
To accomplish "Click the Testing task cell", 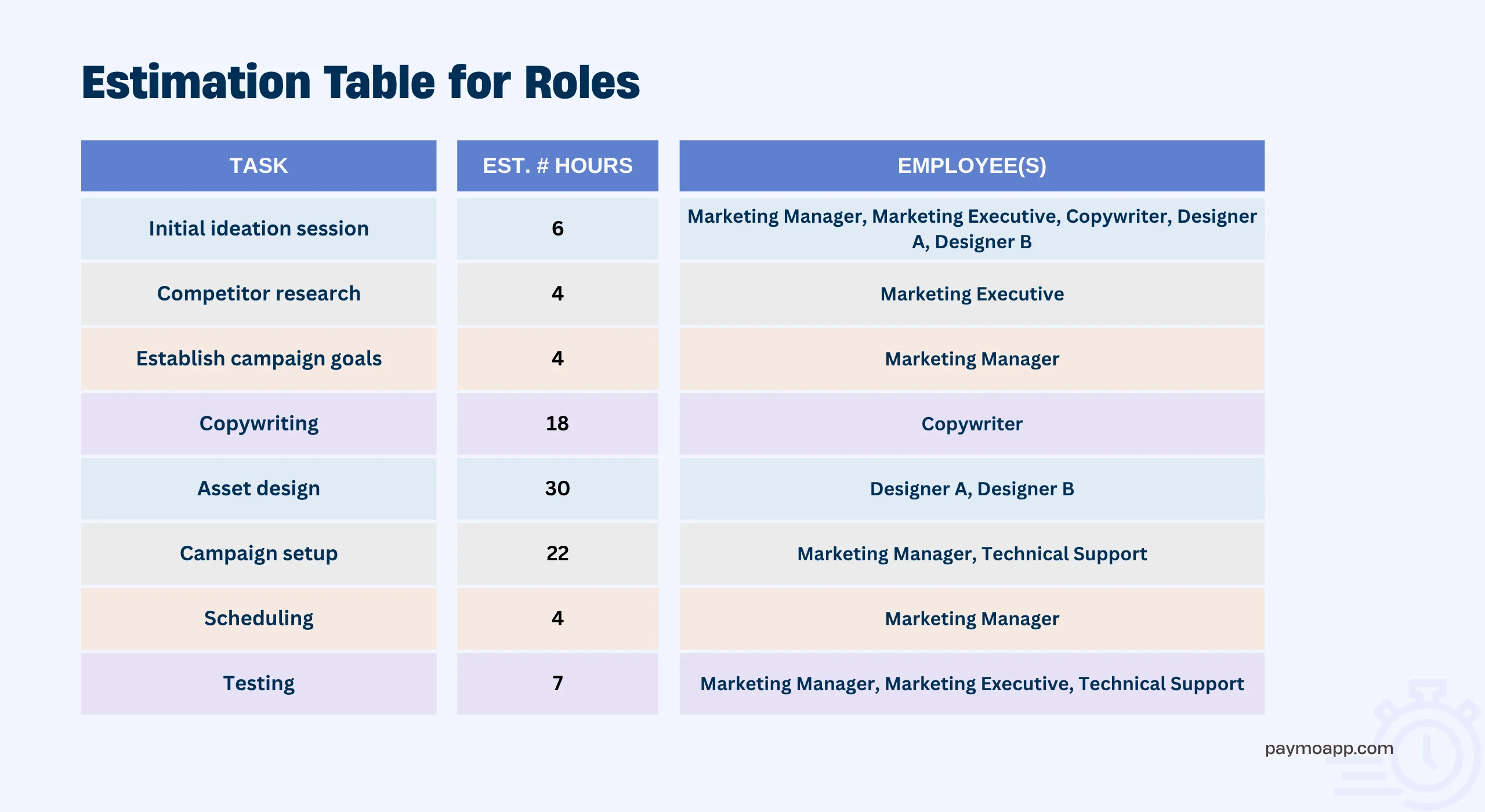I will point(259,683).
